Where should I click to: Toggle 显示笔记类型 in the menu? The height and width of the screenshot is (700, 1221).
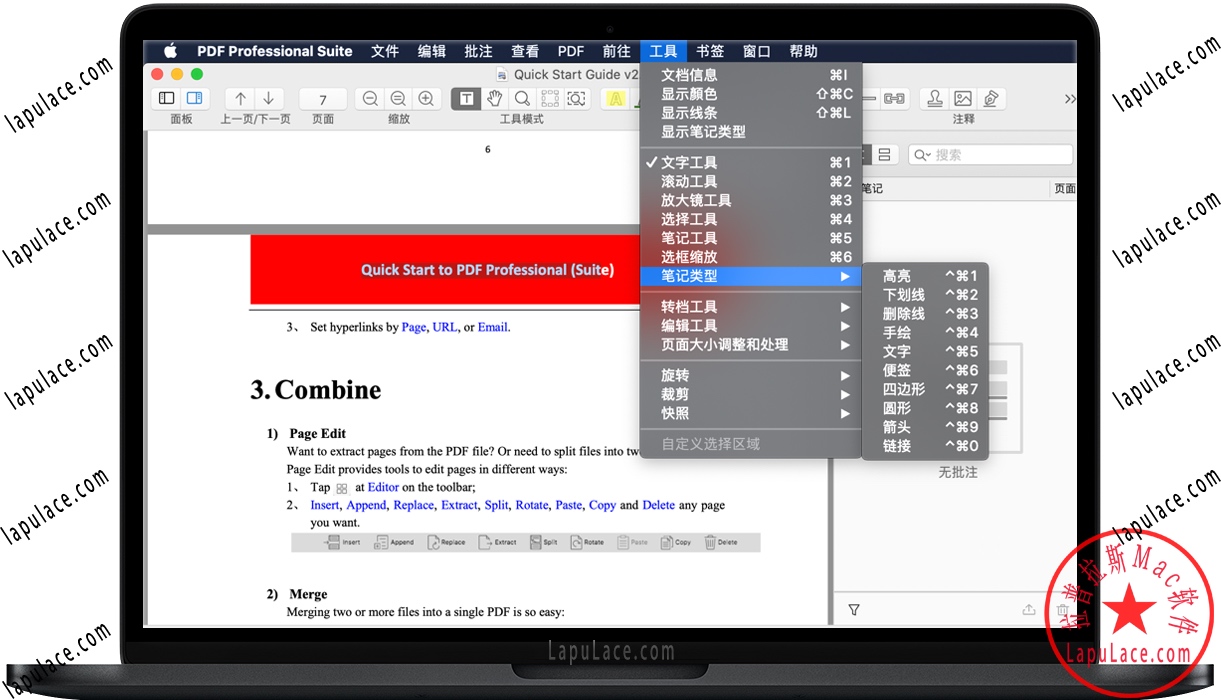pos(751,132)
